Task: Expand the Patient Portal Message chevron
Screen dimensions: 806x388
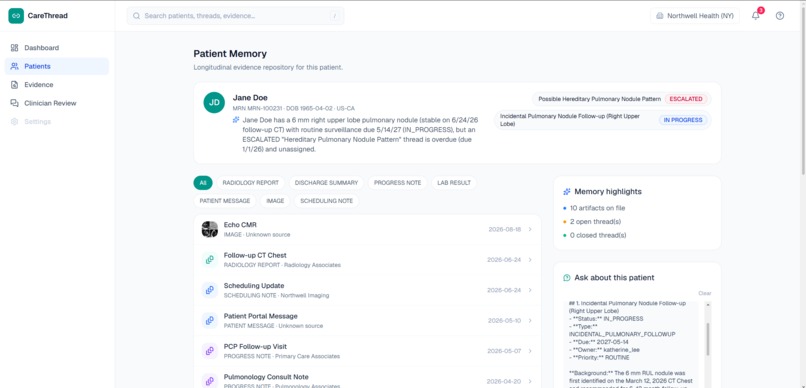Action: tap(530, 320)
